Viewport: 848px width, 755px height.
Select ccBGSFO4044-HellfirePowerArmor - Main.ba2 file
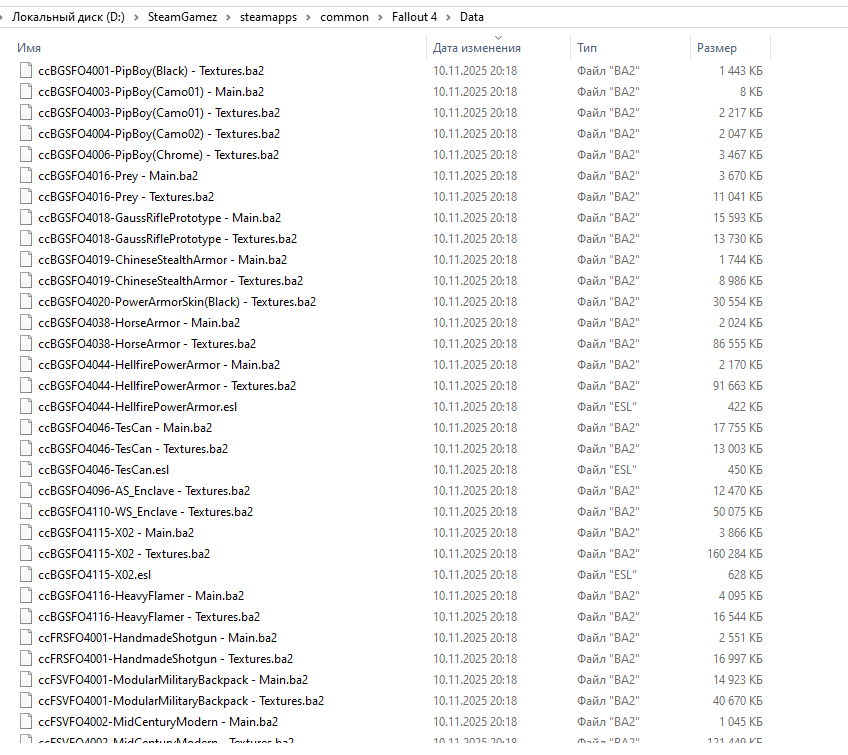click(x=159, y=365)
